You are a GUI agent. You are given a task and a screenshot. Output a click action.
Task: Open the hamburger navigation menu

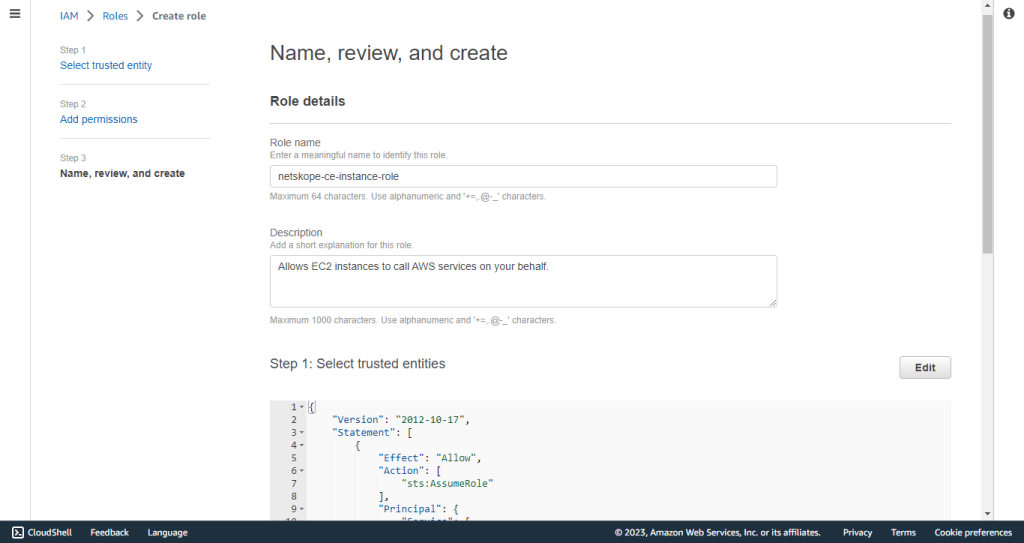point(15,14)
